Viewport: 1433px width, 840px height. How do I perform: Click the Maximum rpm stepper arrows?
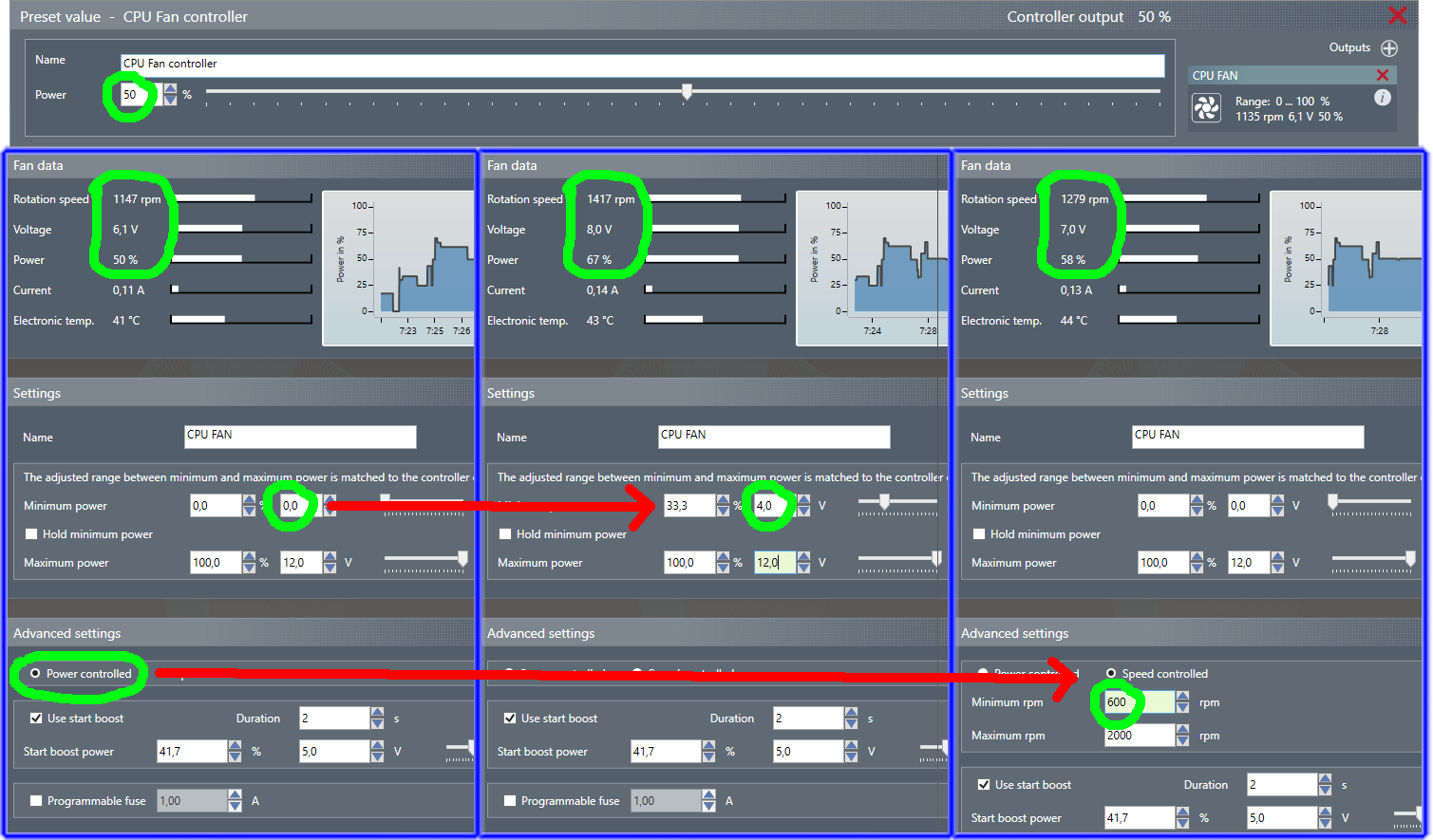[x=1182, y=736]
